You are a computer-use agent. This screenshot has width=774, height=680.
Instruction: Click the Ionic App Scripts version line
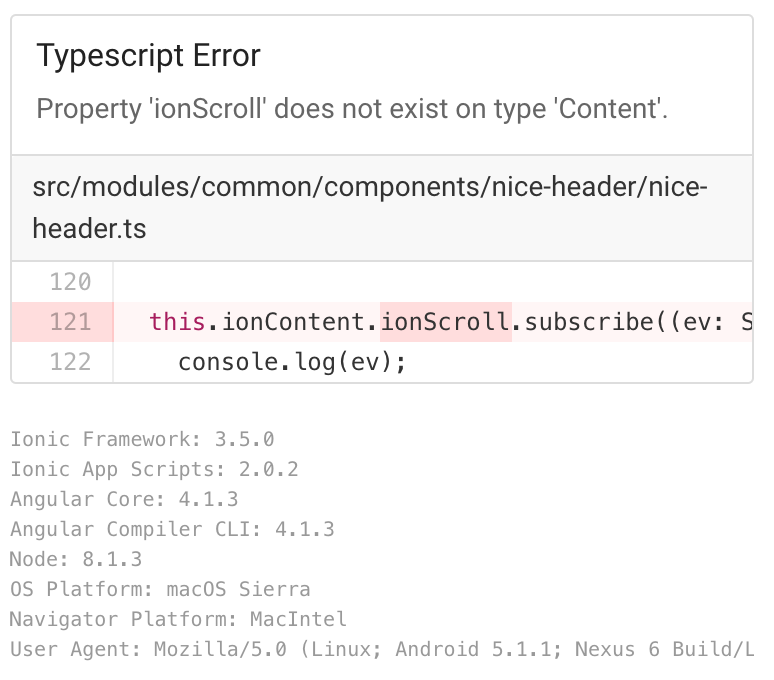[155, 469]
